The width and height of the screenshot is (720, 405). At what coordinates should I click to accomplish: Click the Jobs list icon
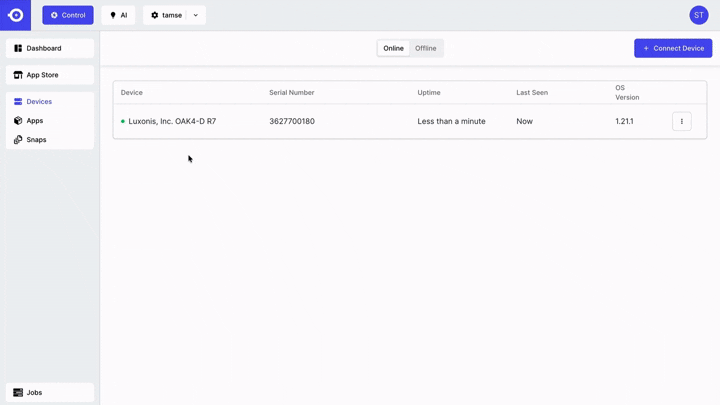click(x=18, y=392)
